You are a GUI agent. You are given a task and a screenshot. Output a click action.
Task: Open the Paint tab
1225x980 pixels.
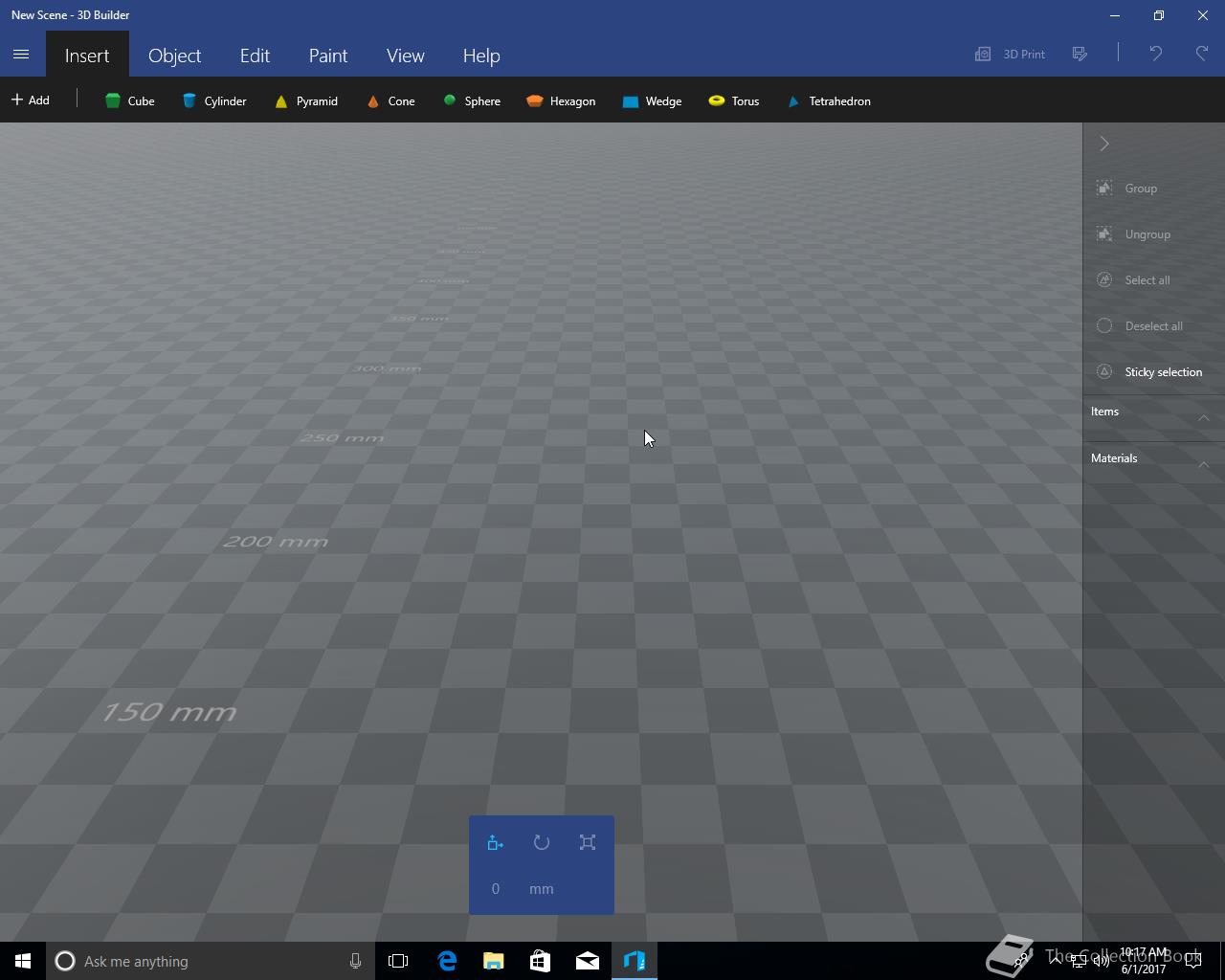click(x=328, y=56)
